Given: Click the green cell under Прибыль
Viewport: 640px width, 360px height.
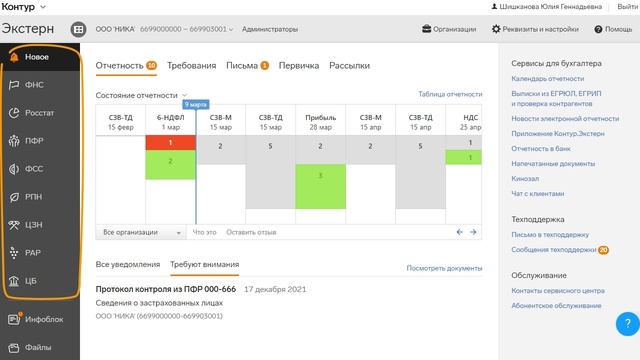Looking at the screenshot, I should pyautogui.click(x=320, y=187).
